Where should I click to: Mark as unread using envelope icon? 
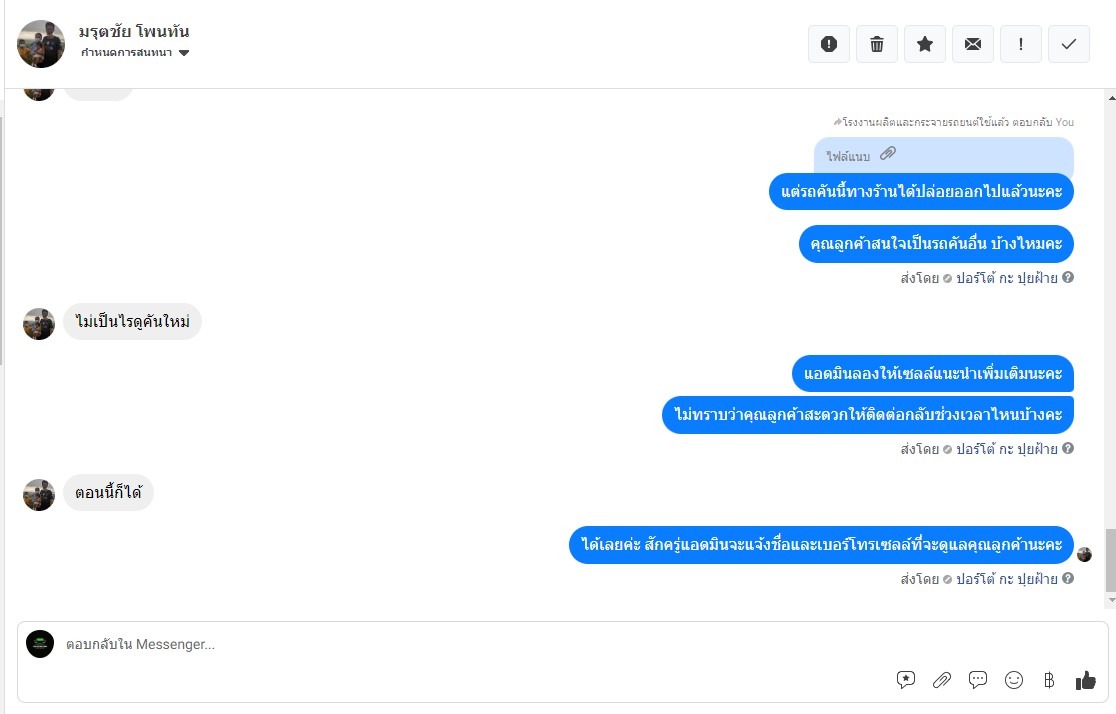[973, 44]
